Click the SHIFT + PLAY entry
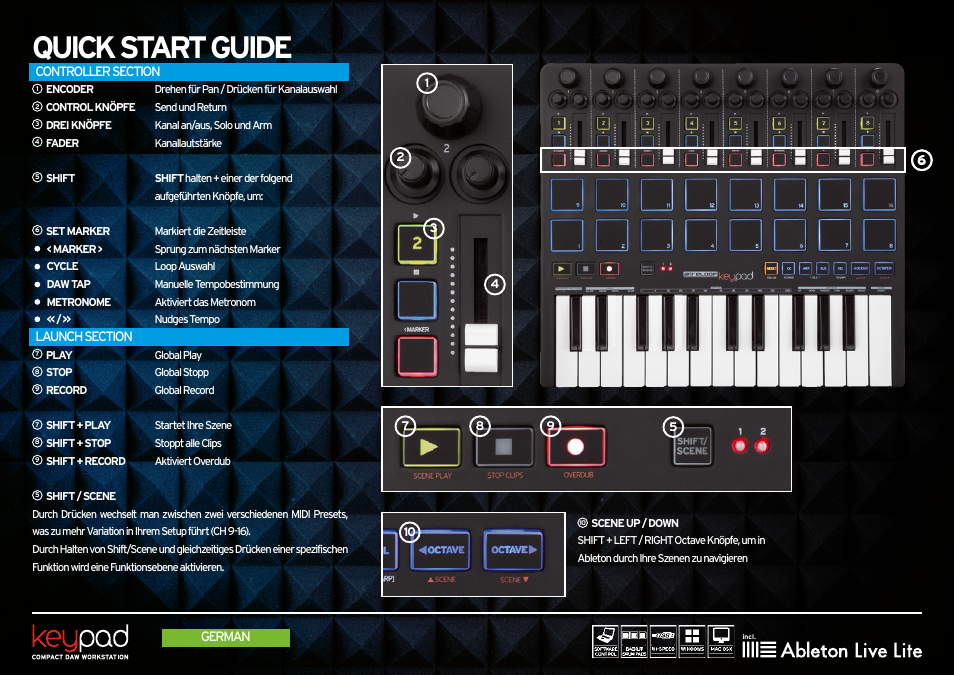Screen dimensions: 954x675 [x=78, y=425]
